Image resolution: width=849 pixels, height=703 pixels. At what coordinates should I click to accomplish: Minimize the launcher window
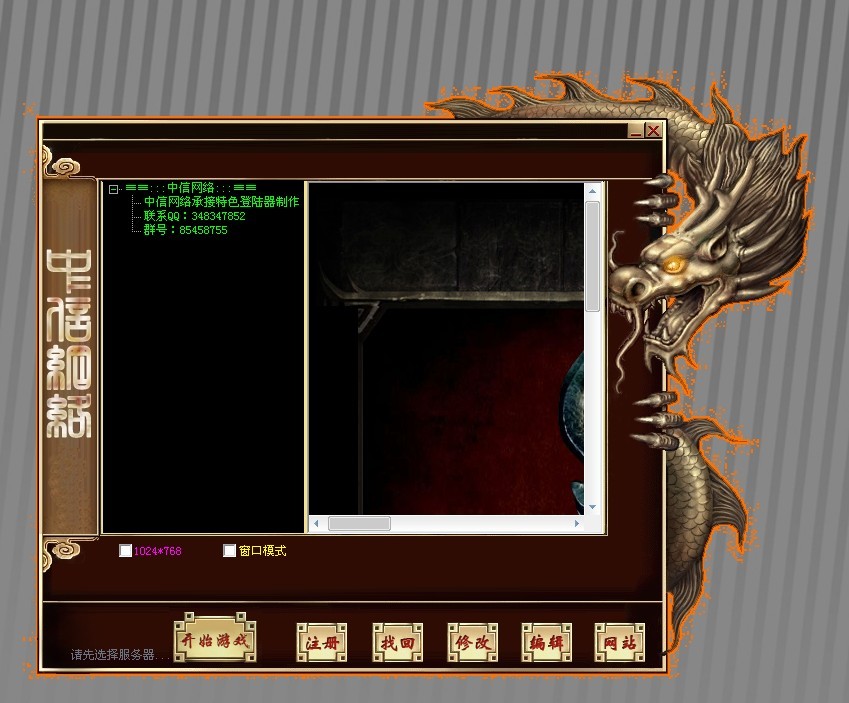click(x=636, y=131)
